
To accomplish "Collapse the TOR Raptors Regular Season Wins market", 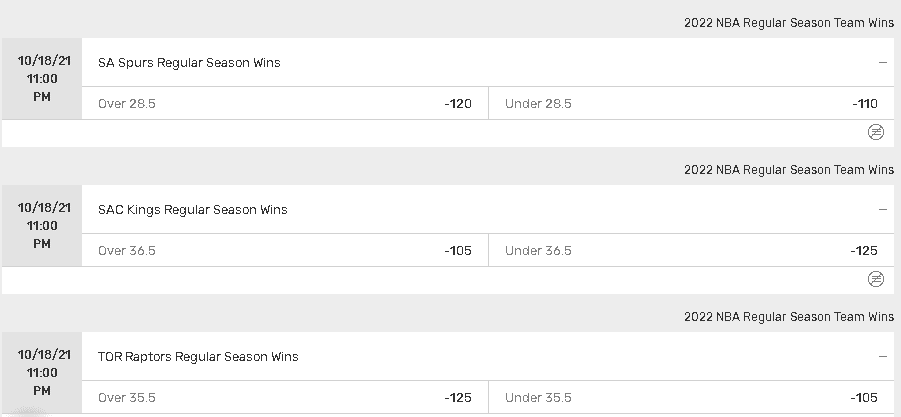I will 883,357.
